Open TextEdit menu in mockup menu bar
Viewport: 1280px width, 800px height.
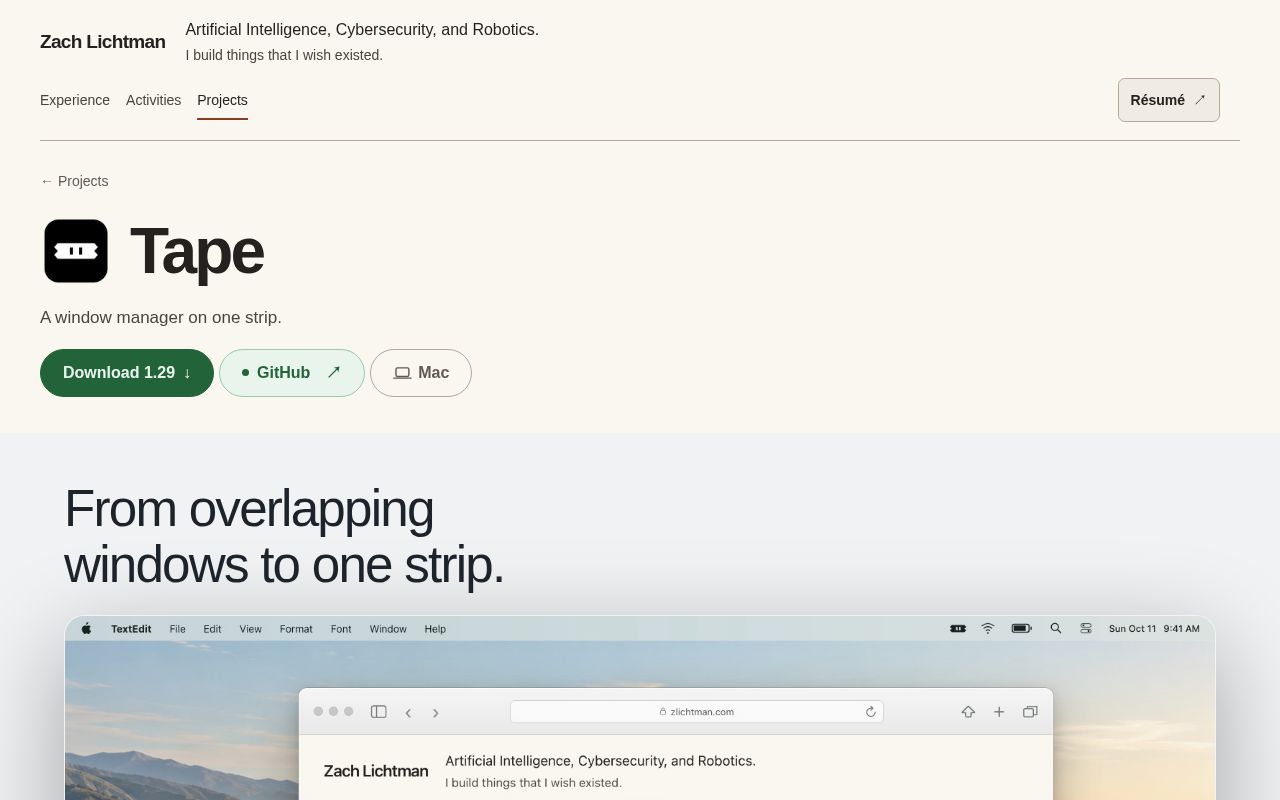point(131,629)
